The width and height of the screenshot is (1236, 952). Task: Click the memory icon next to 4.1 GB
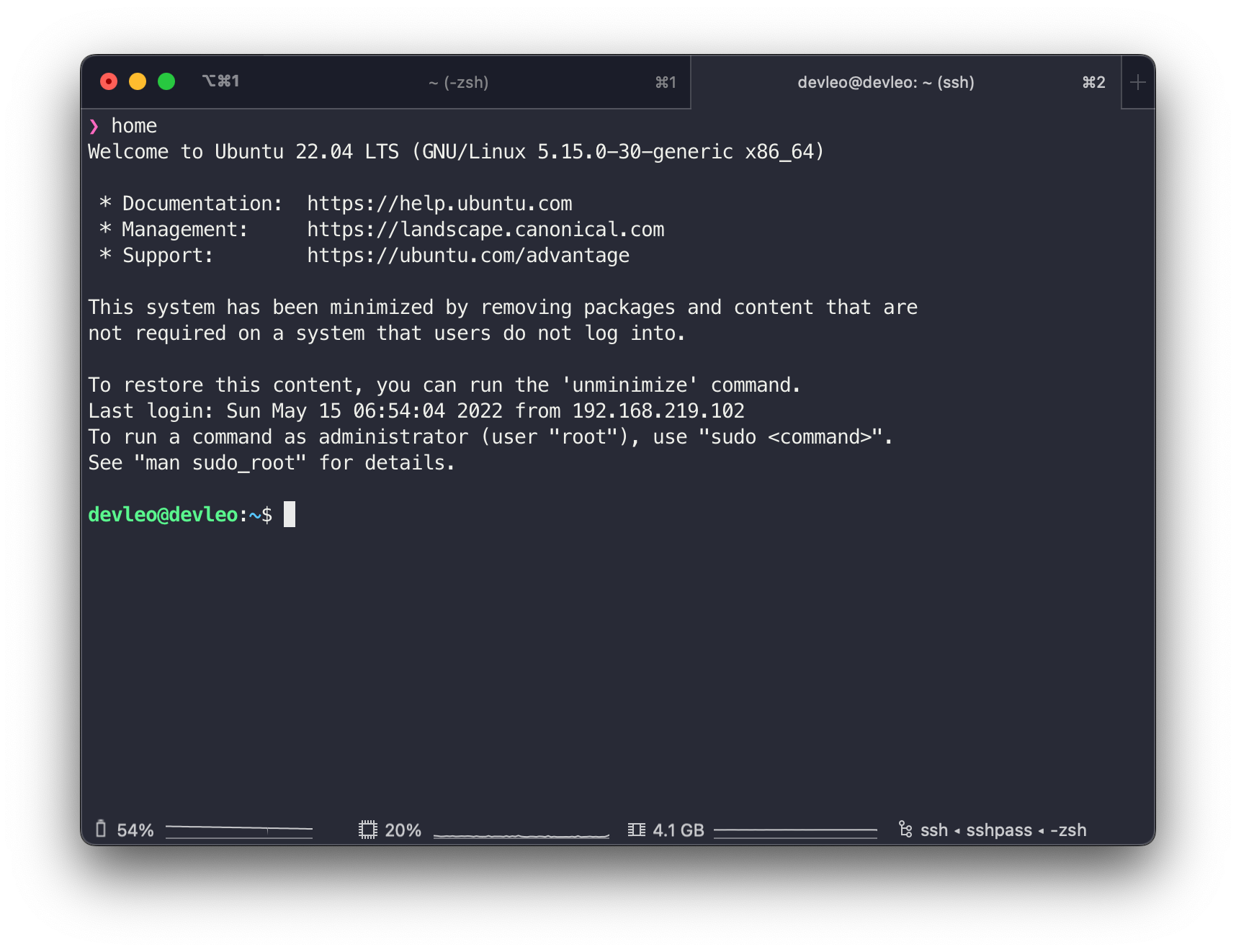coord(636,830)
